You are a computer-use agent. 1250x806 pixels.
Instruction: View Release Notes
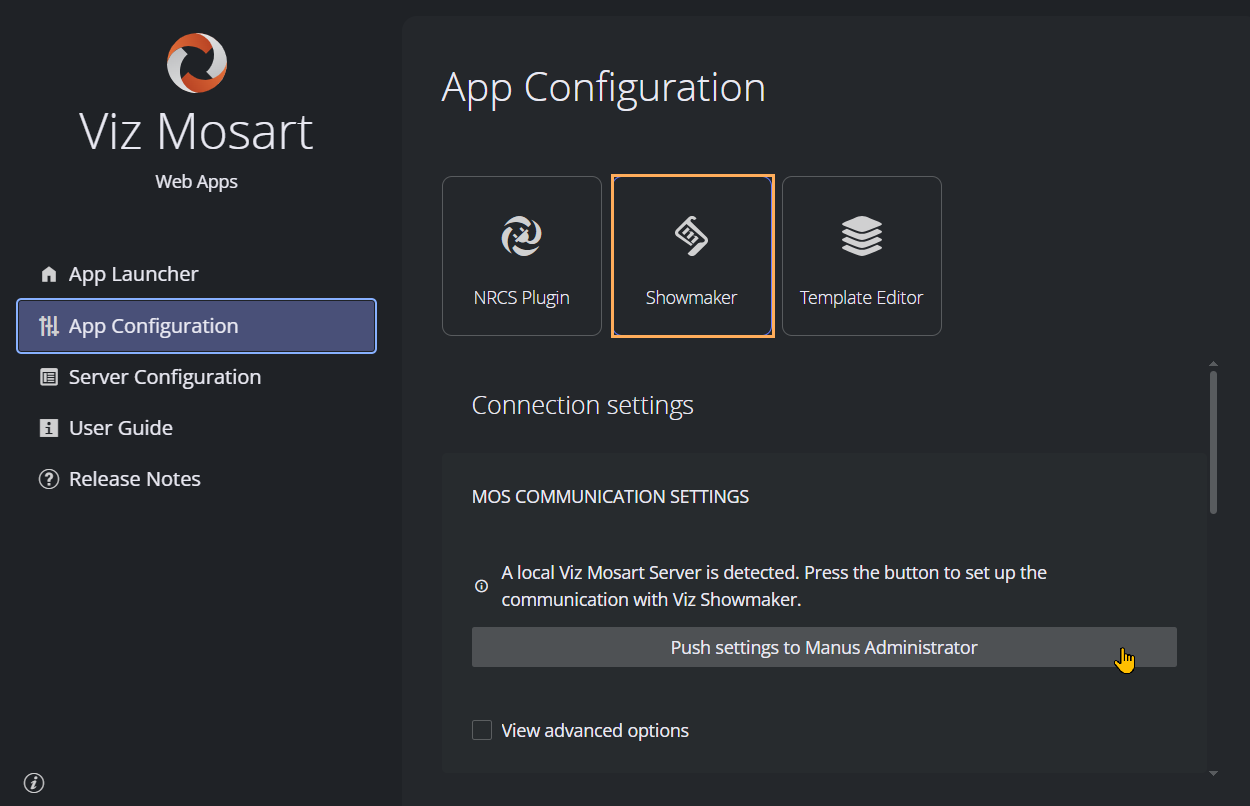[196, 479]
